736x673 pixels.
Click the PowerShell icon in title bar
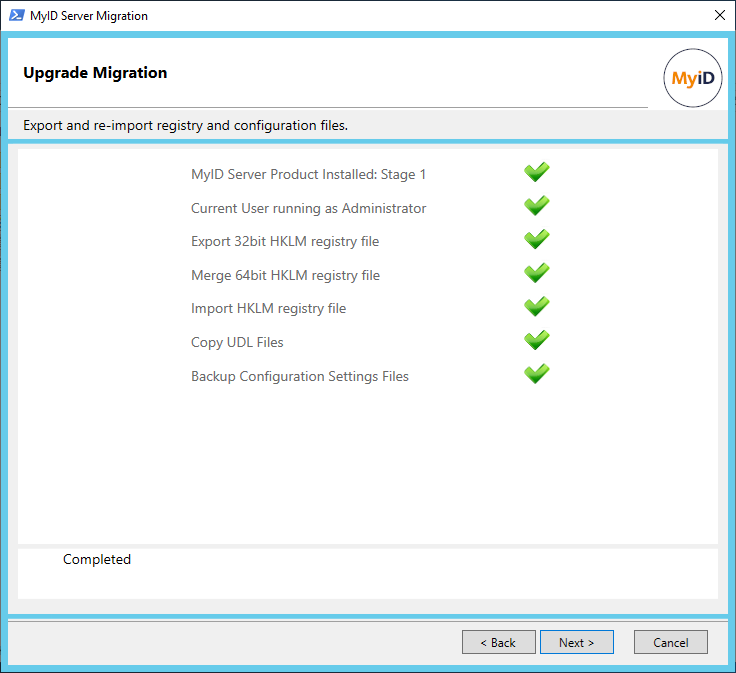(16, 15)
